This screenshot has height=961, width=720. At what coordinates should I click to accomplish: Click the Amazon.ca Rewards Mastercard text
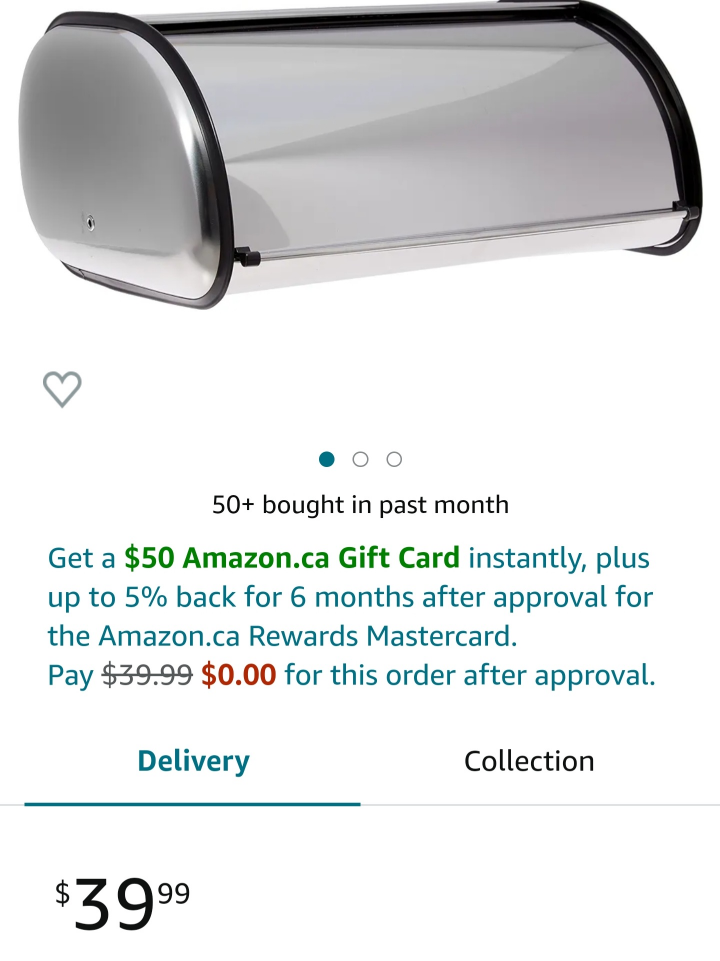tap(308, 636)
